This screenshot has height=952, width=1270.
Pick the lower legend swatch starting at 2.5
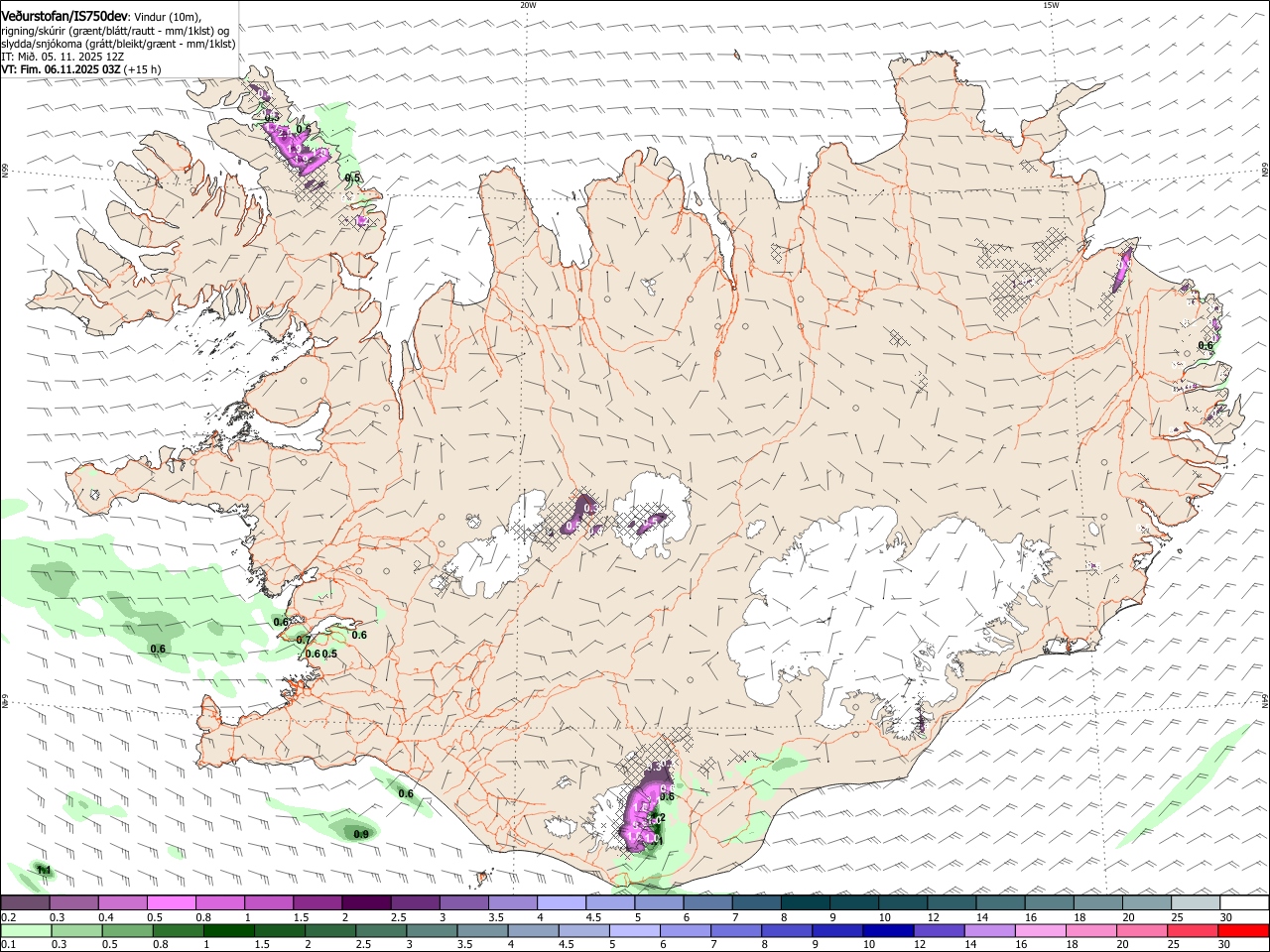tap(380, 930)
